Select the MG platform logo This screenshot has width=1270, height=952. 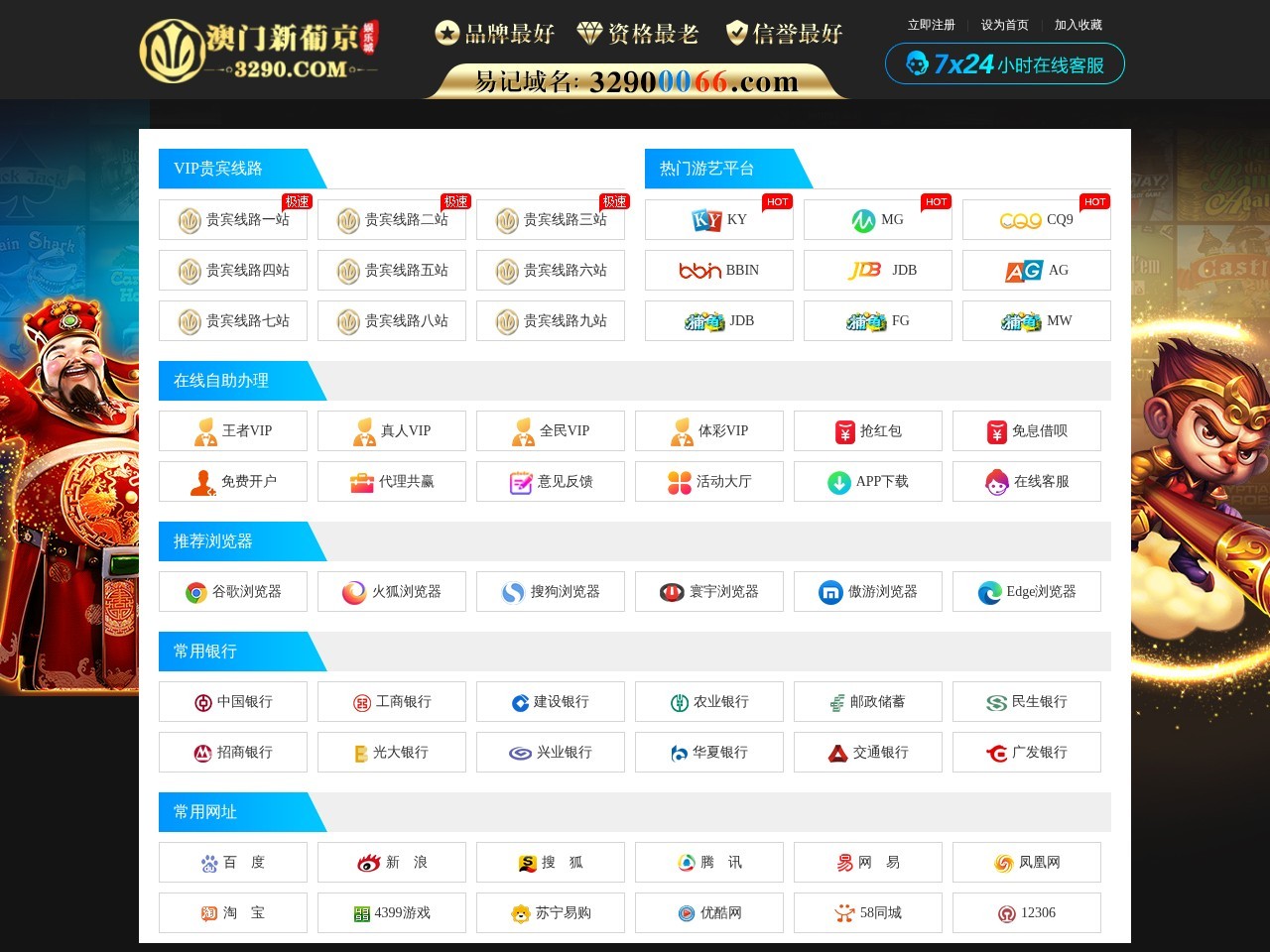click(x=863, y=220)
